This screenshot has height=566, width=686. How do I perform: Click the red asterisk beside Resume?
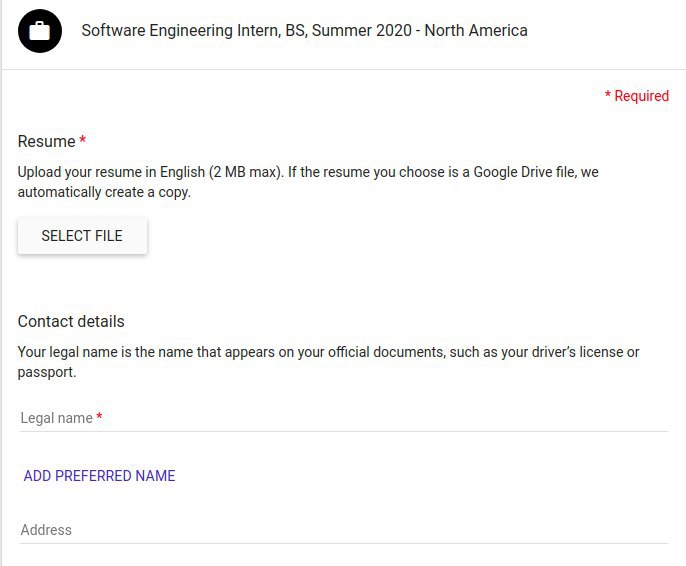point(82,140)
